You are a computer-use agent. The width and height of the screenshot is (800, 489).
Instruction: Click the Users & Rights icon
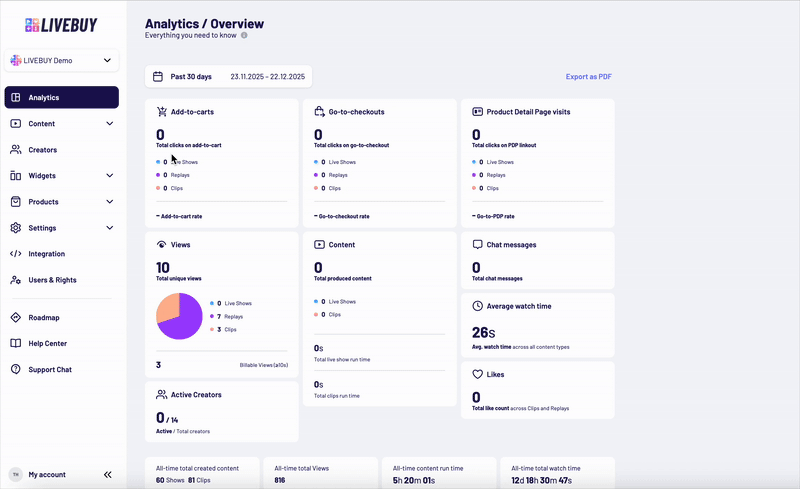[16, 280]
